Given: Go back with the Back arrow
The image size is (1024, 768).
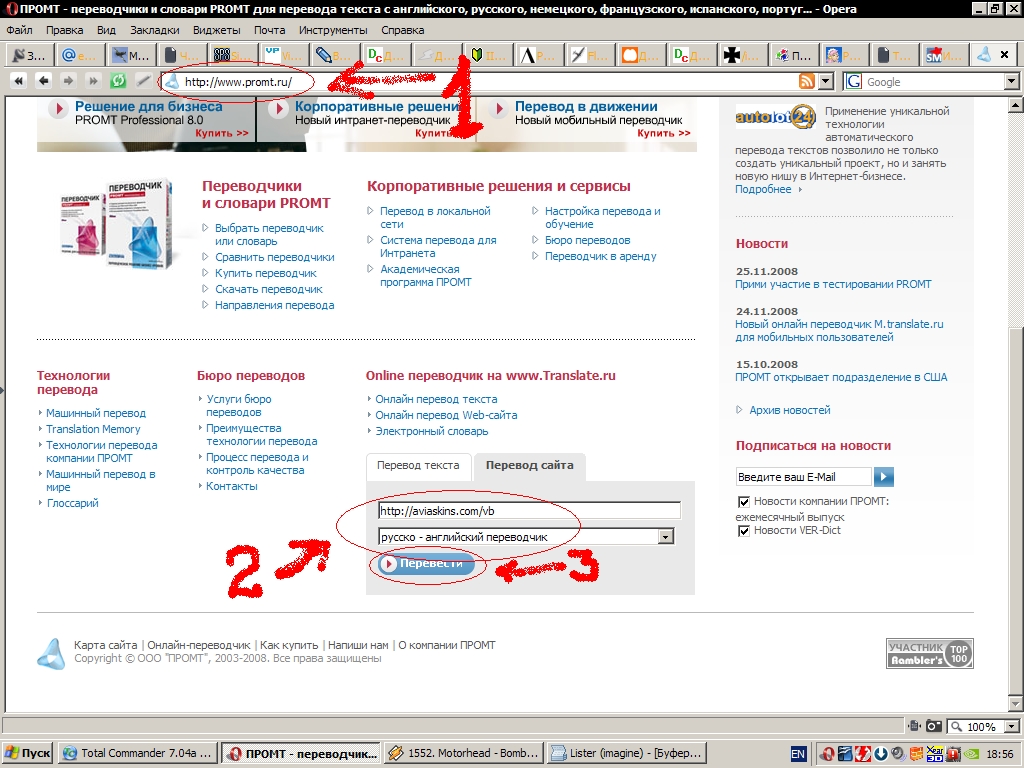Looking at the screenshot, I should (43, 81).
